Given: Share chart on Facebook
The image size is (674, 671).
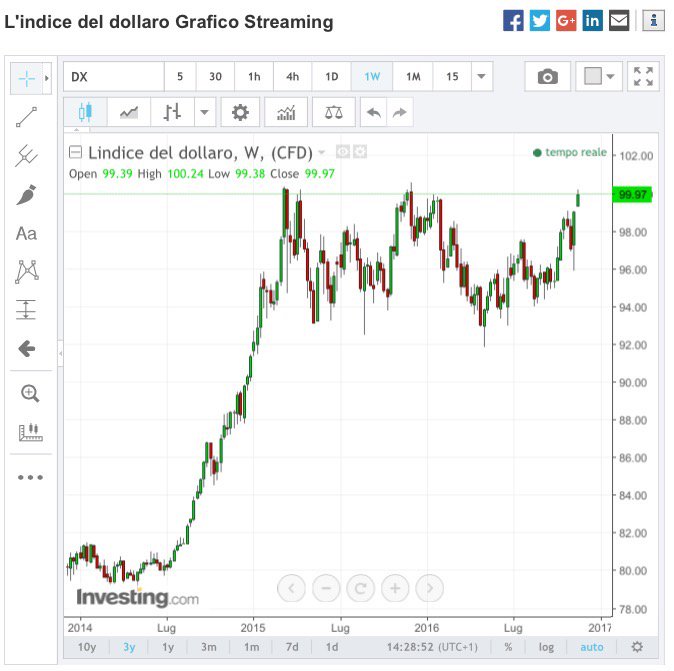Looking at the screenshot, I should [x=513, y=20].
